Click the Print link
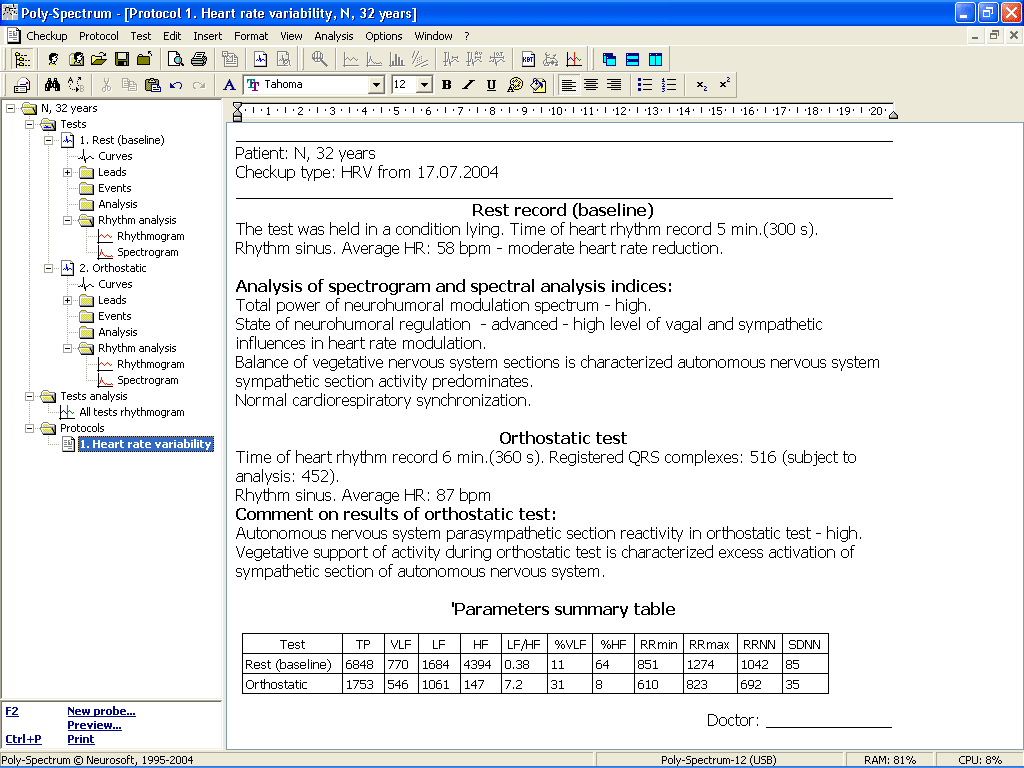This screenshot has height=768, width=1024. click(x=80, y=739)
